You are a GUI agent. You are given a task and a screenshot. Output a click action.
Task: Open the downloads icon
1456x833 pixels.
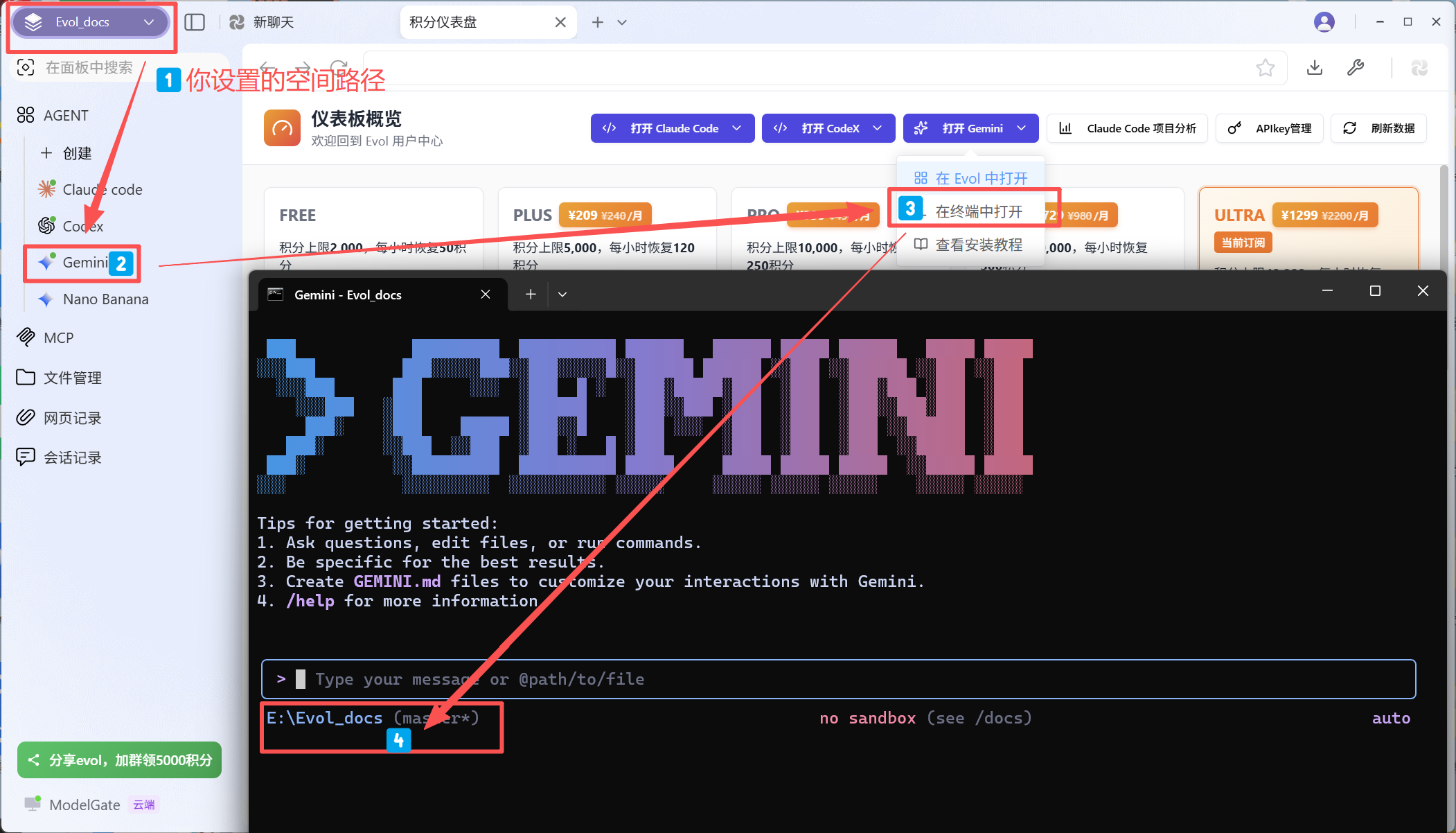[1314, 68]
